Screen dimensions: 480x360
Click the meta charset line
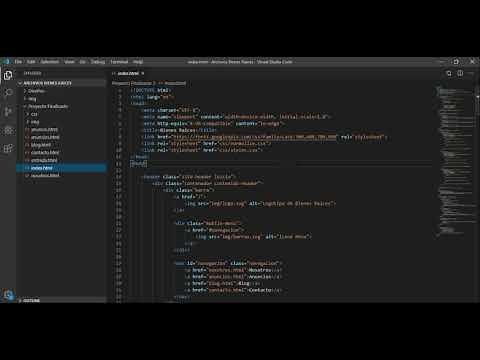coord(171,110)
